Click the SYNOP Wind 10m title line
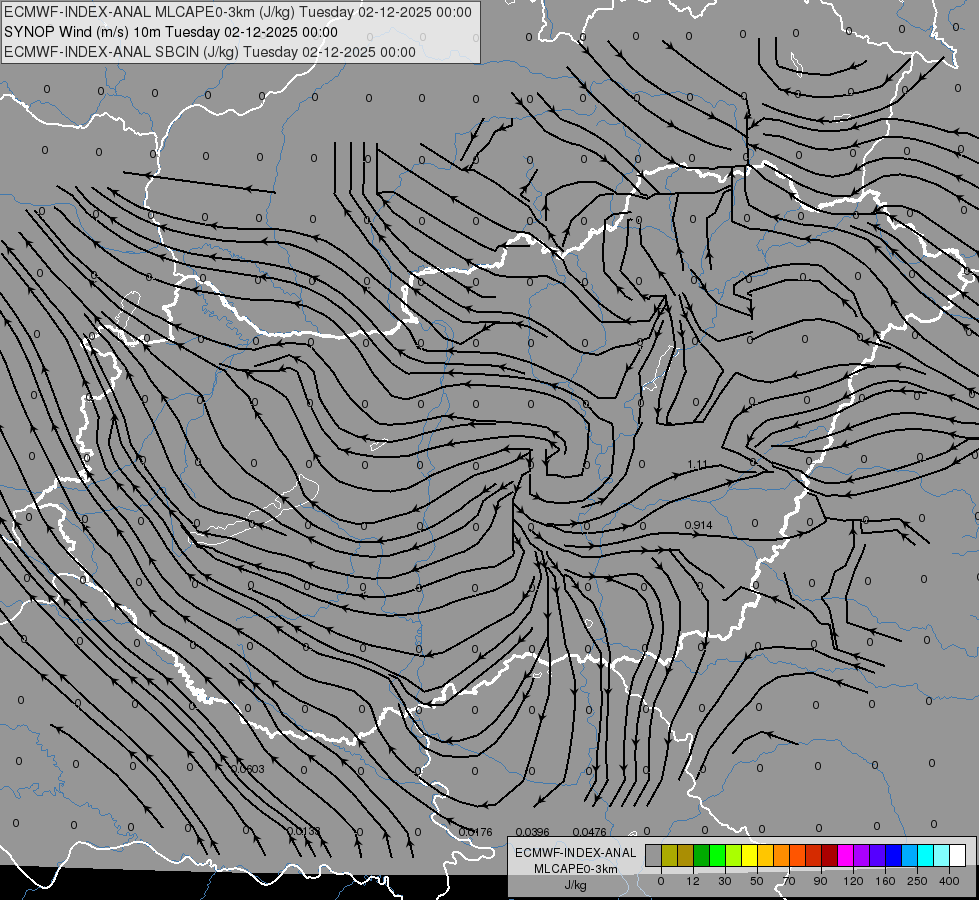This screenshot has width=979, height=900. click(x=170, y=32)
